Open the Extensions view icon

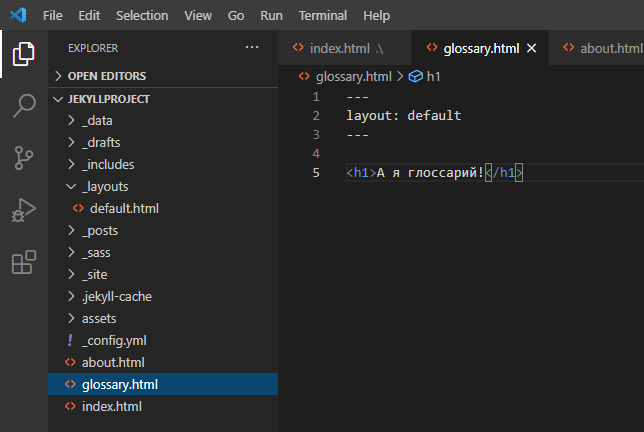pos(23,263)
